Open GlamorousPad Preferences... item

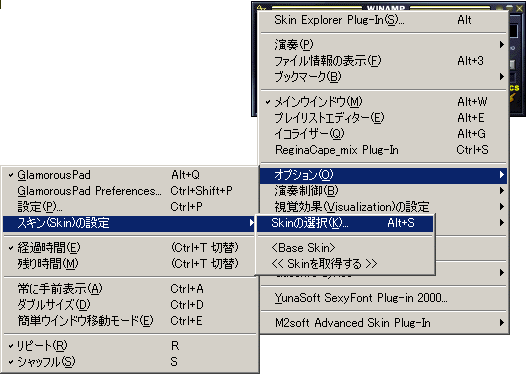131,191
